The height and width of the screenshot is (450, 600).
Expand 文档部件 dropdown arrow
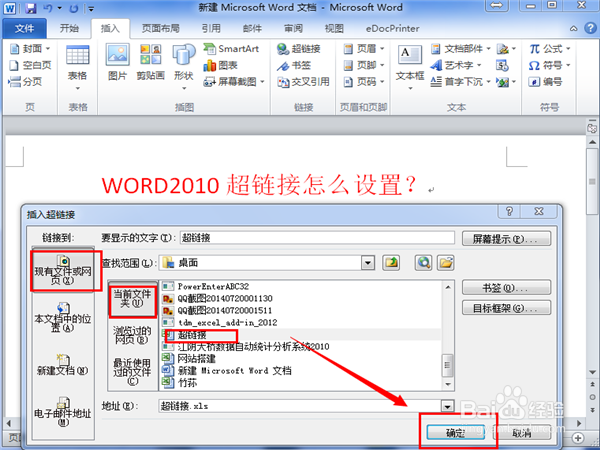point(488,49)
